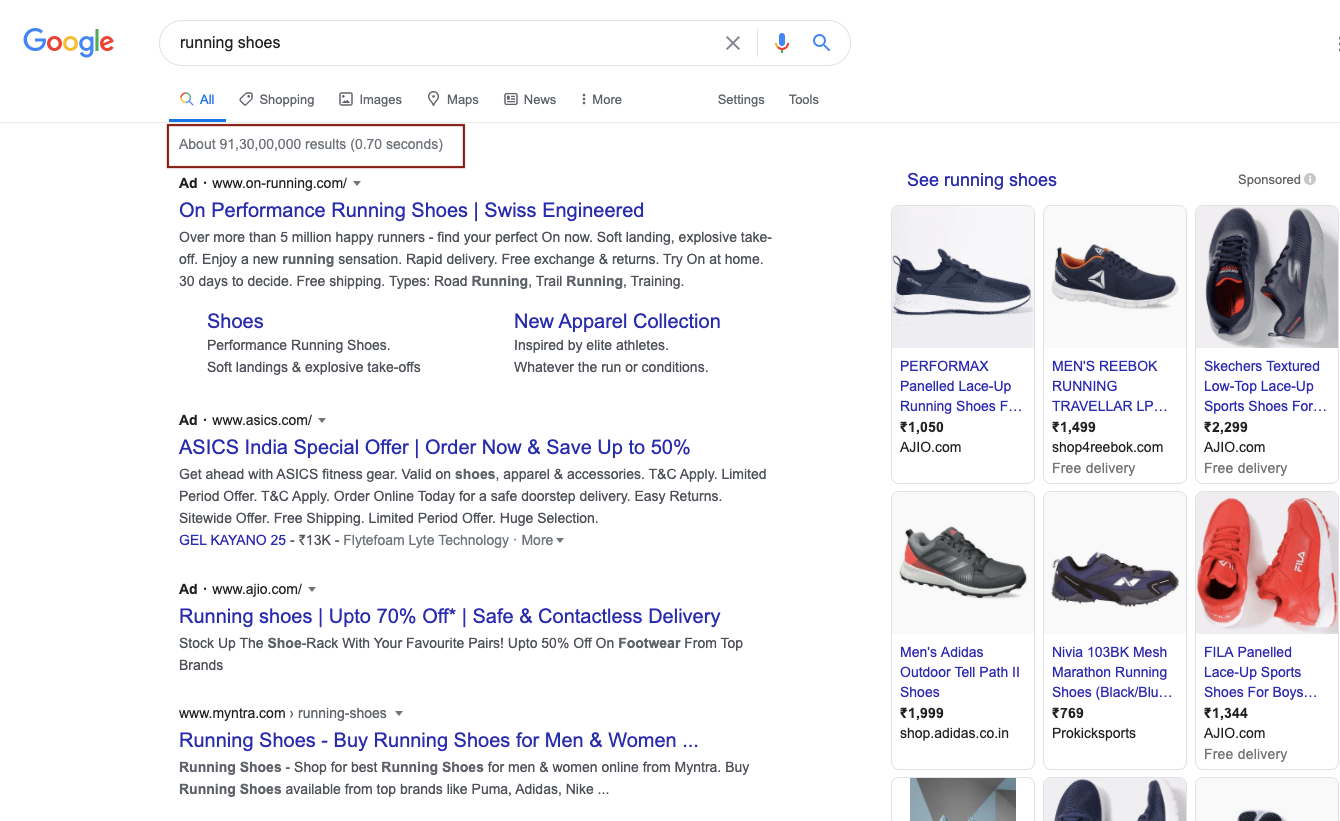This screenshot has width=1340, height=821.
Task: Click shop4reebok.com seller text
Action: click(1108, 447)
